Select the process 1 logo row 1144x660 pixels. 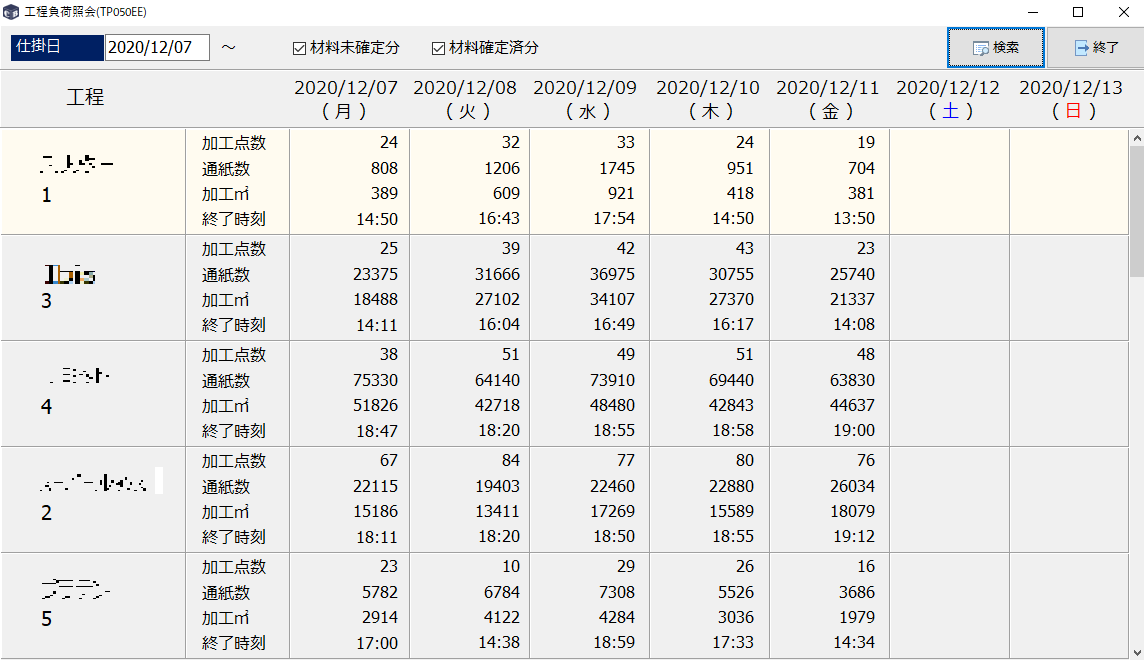[x=76, y=162]
